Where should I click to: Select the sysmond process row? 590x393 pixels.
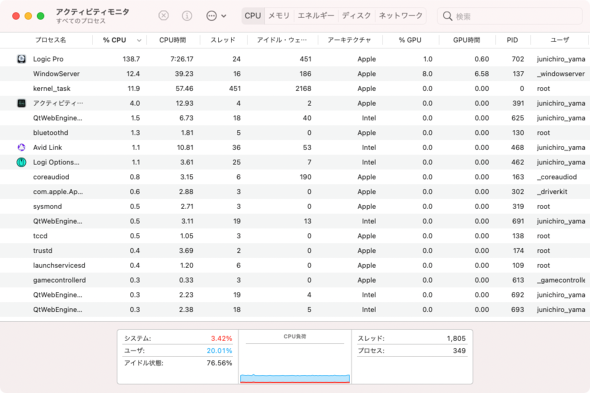tap(295, 206)
